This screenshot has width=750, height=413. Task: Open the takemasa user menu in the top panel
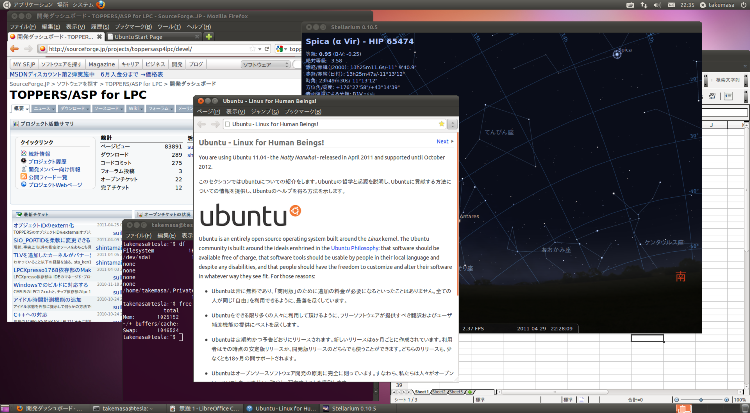pyautogui.click(x=717, y=5)
